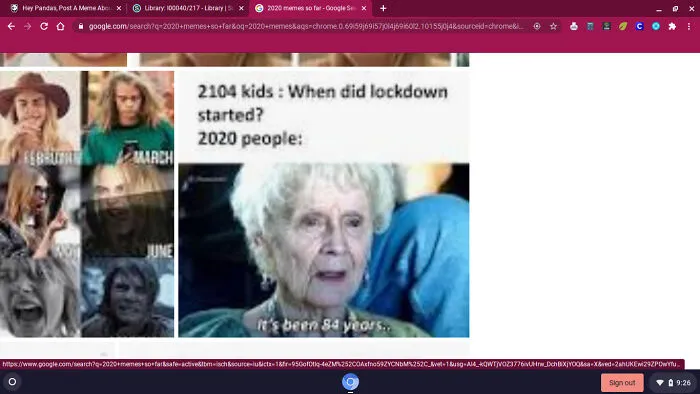Open the blue C extension
This screenshot has height=394, width=700.
point(639,26)
